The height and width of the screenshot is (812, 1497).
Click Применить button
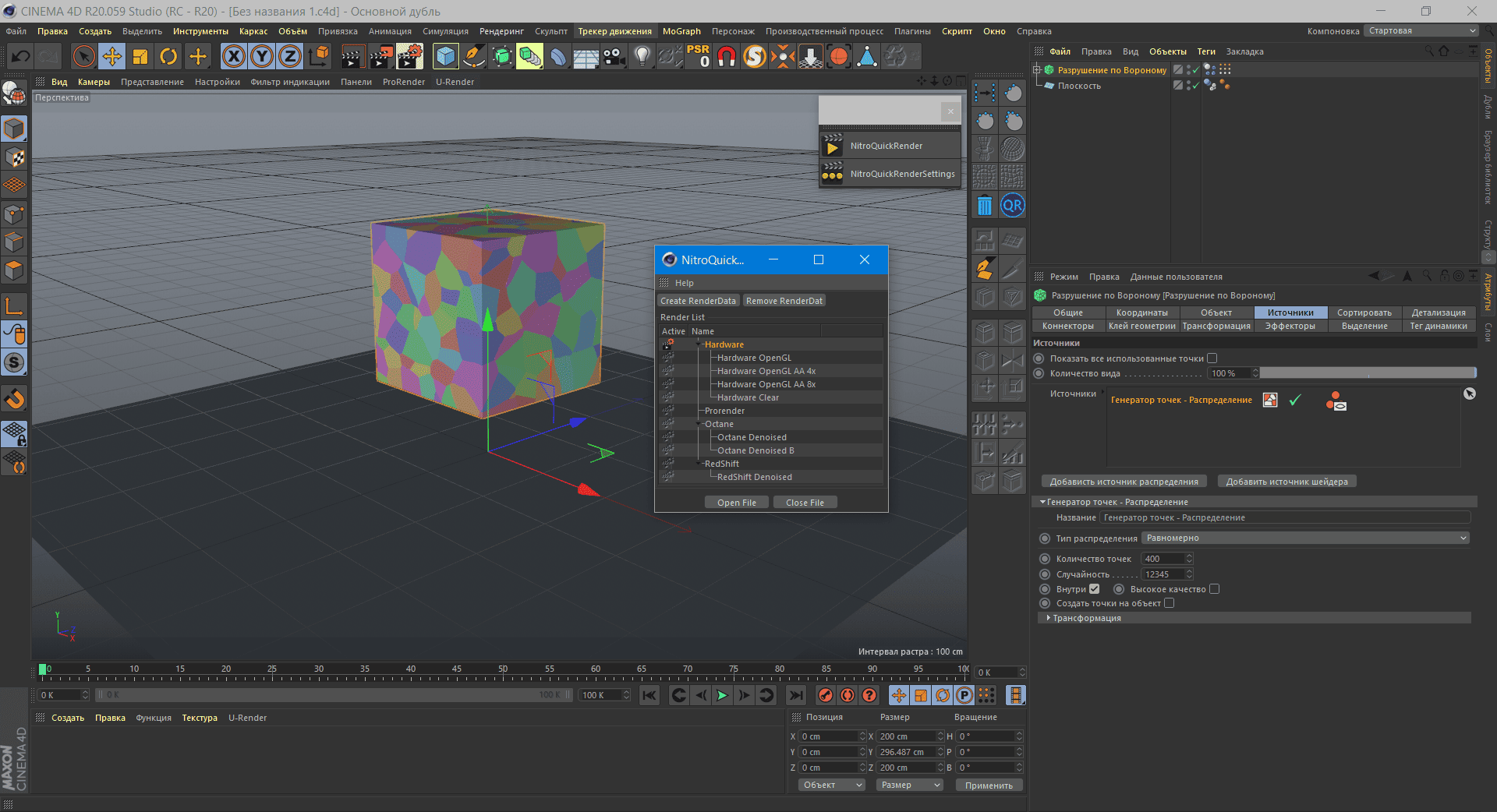coord(989,786)
